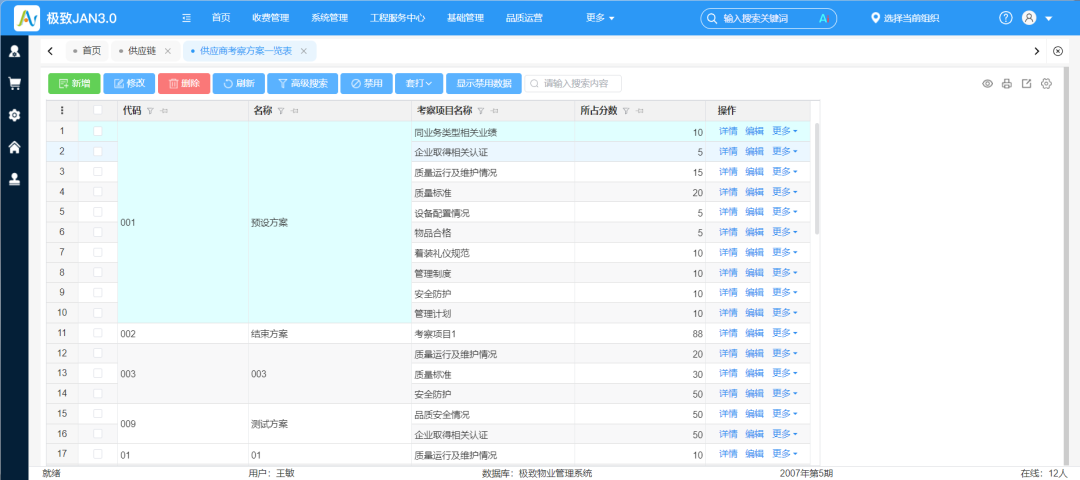Click the 修改 button
Viewport: 1080px width, 480px height.
[x=129, y=84]
